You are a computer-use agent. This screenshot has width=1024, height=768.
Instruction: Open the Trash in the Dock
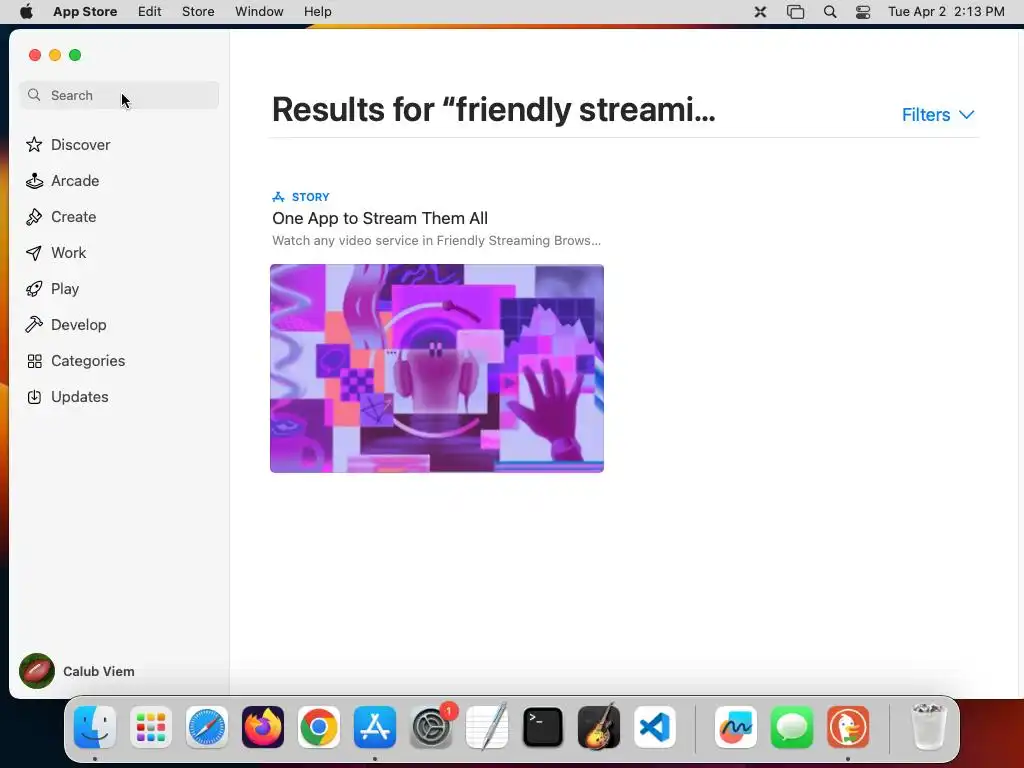[x=928, y=727]
